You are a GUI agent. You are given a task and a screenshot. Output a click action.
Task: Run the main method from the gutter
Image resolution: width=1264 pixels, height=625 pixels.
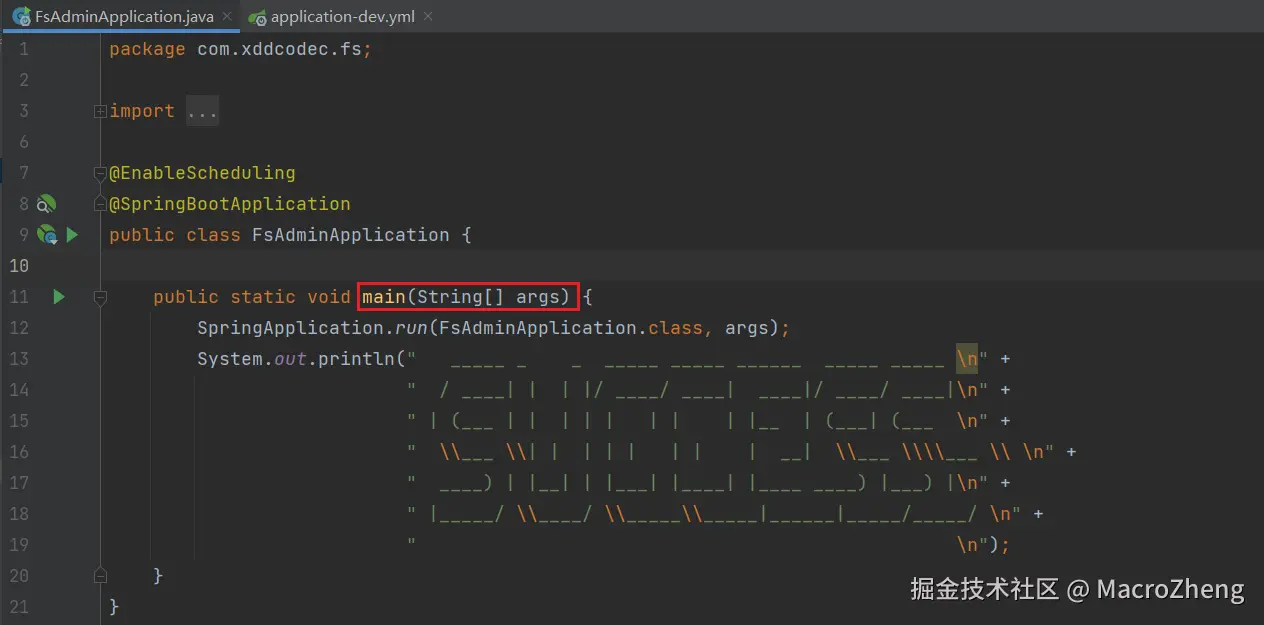tap(59, 296)
